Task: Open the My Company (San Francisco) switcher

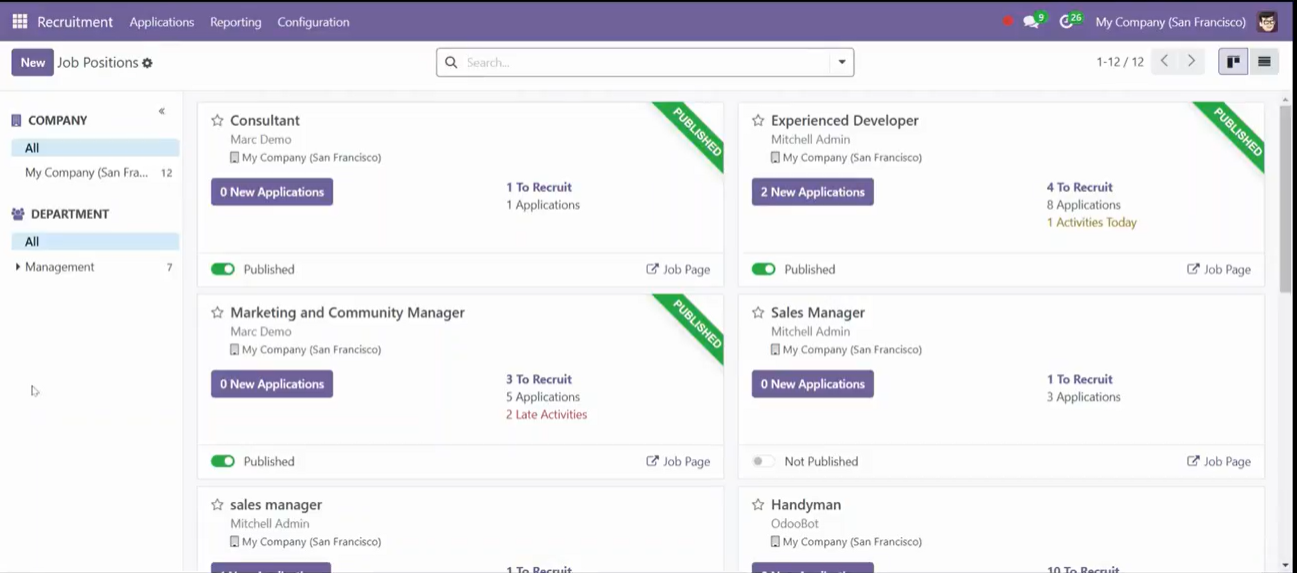Action: point(1170,21)
